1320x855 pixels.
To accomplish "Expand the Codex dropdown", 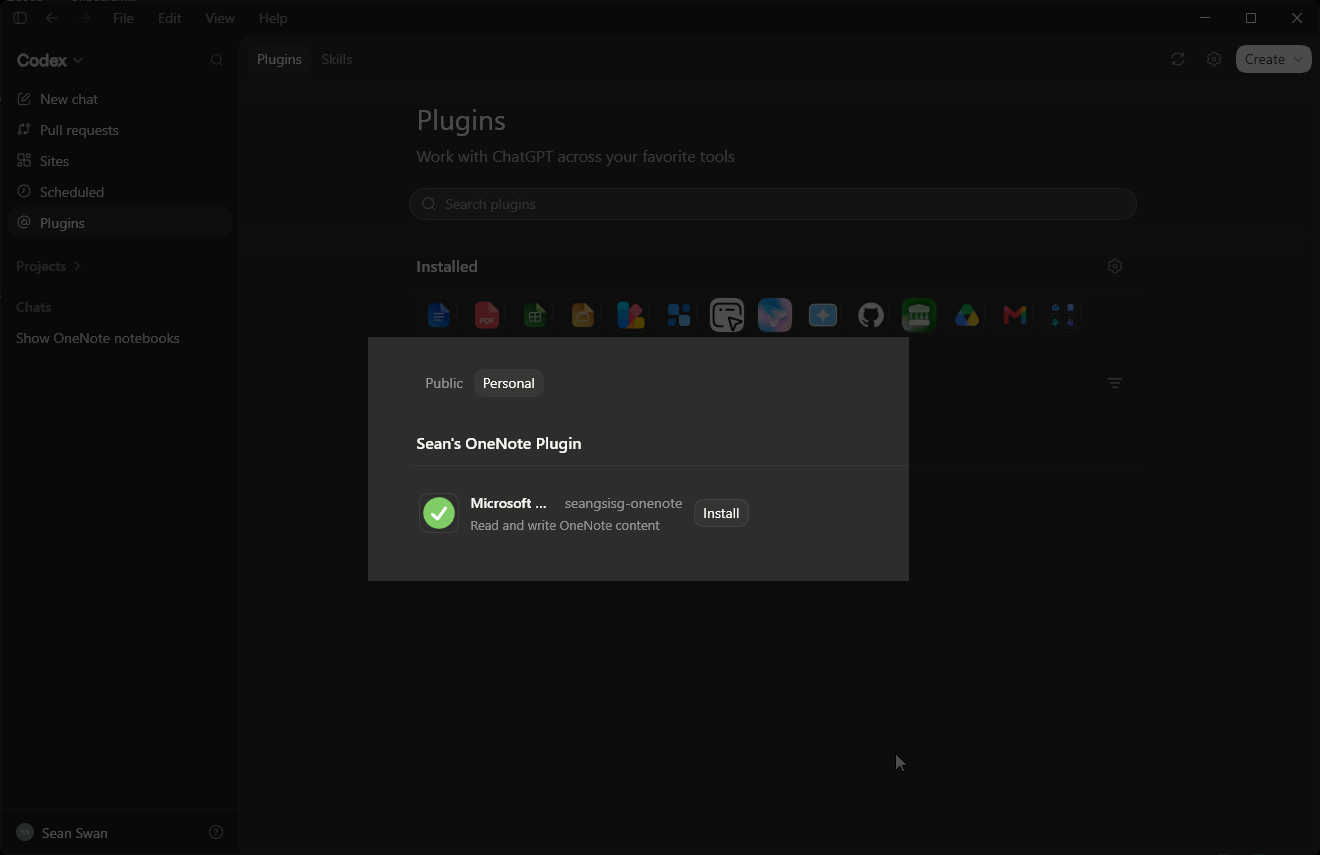I will (50, 60).
